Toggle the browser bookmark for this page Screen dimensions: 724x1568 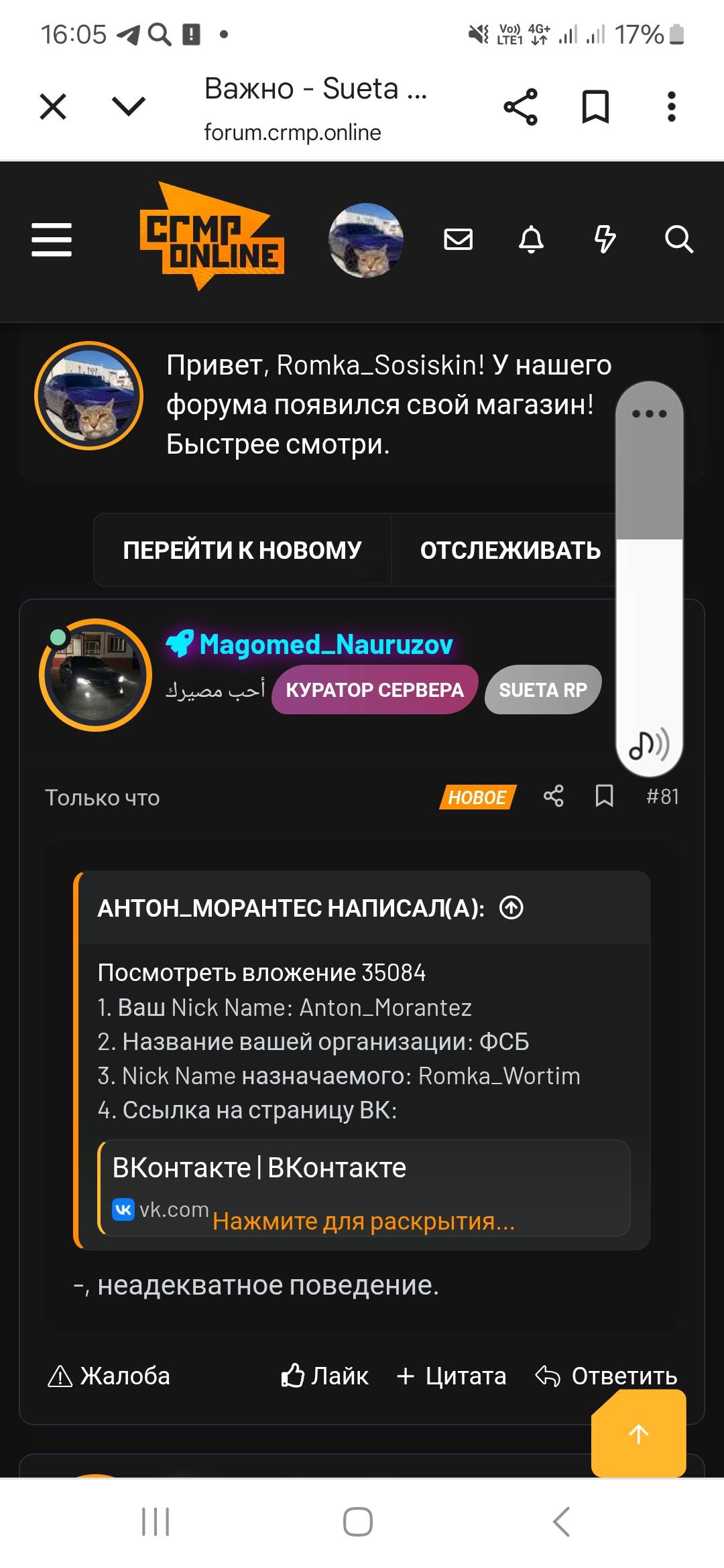coord(595,107)
